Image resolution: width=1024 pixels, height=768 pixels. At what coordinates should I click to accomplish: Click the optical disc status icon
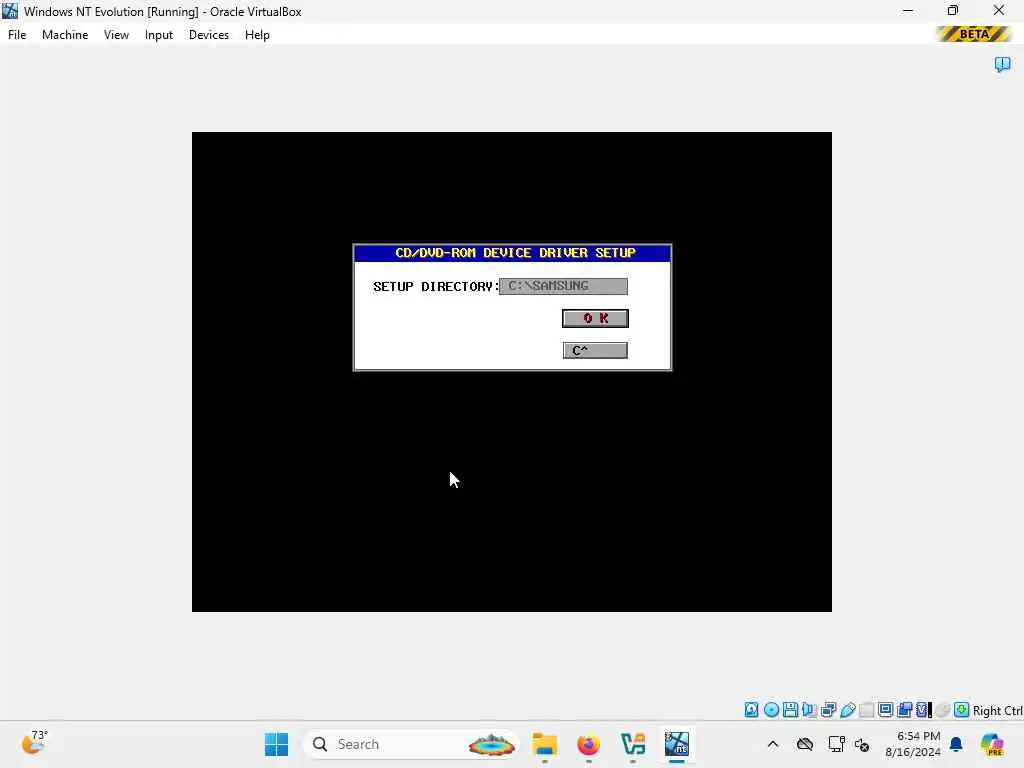771,710
